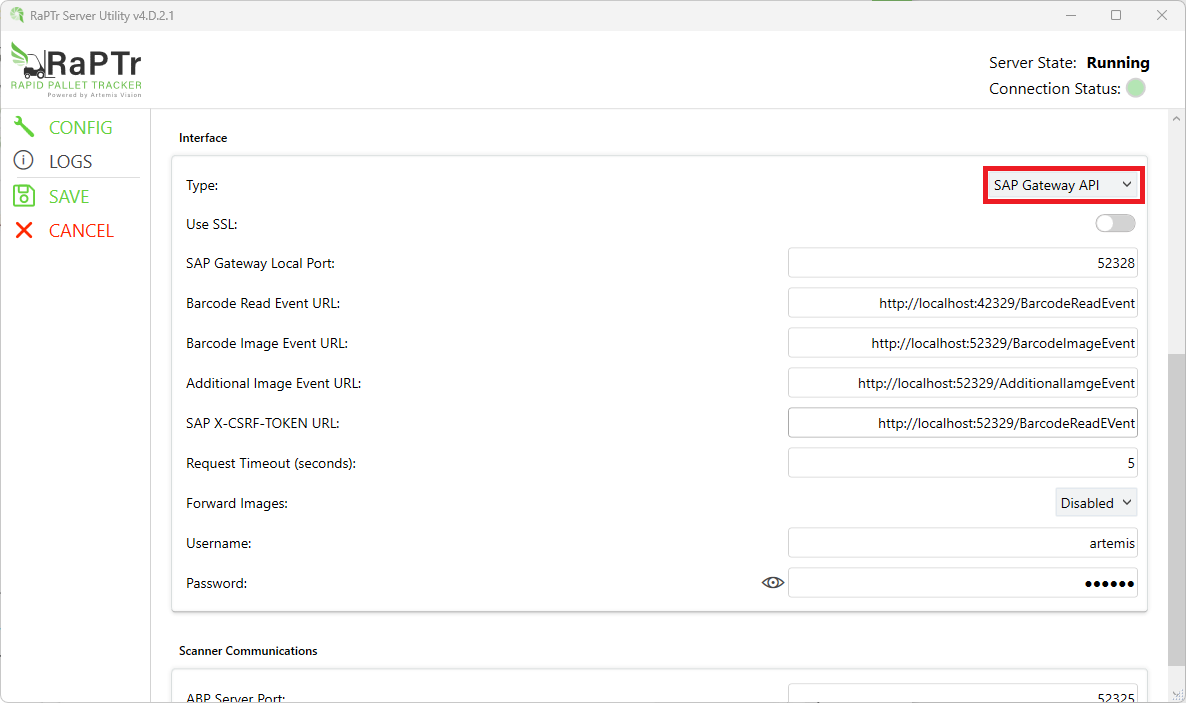Viewport: 1186px width, 703px height.
Task: Focus the Barcode Read Event URL field
Action: [x=962, y=303]
